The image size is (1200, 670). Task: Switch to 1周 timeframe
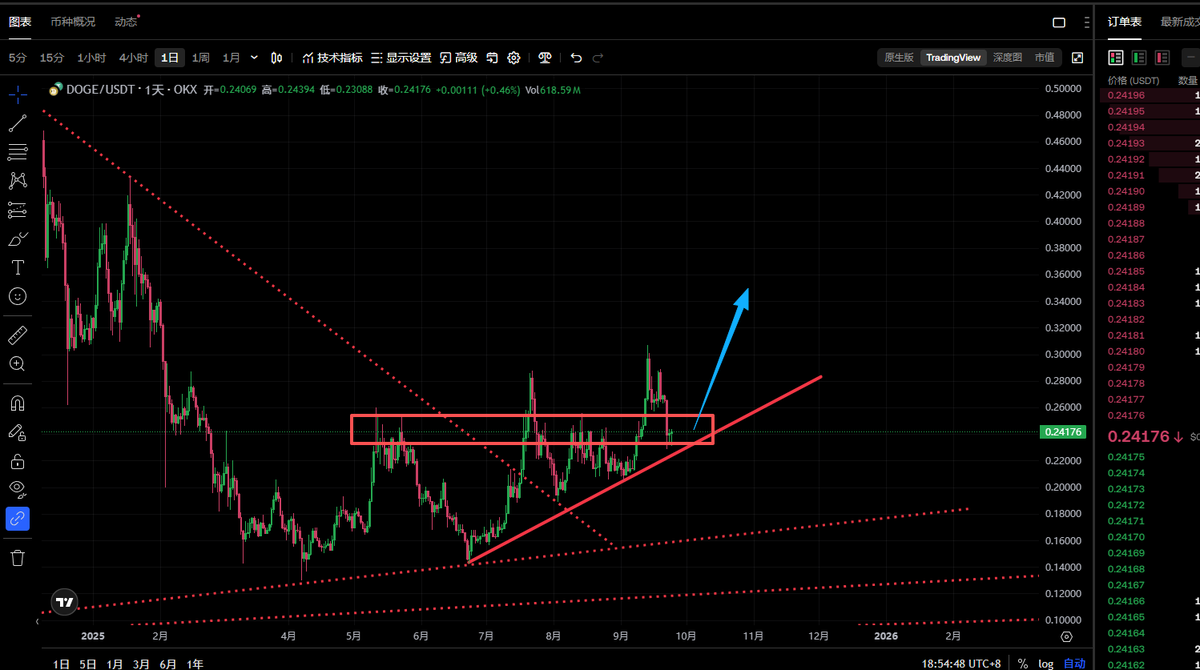click(x=201, y=58)
